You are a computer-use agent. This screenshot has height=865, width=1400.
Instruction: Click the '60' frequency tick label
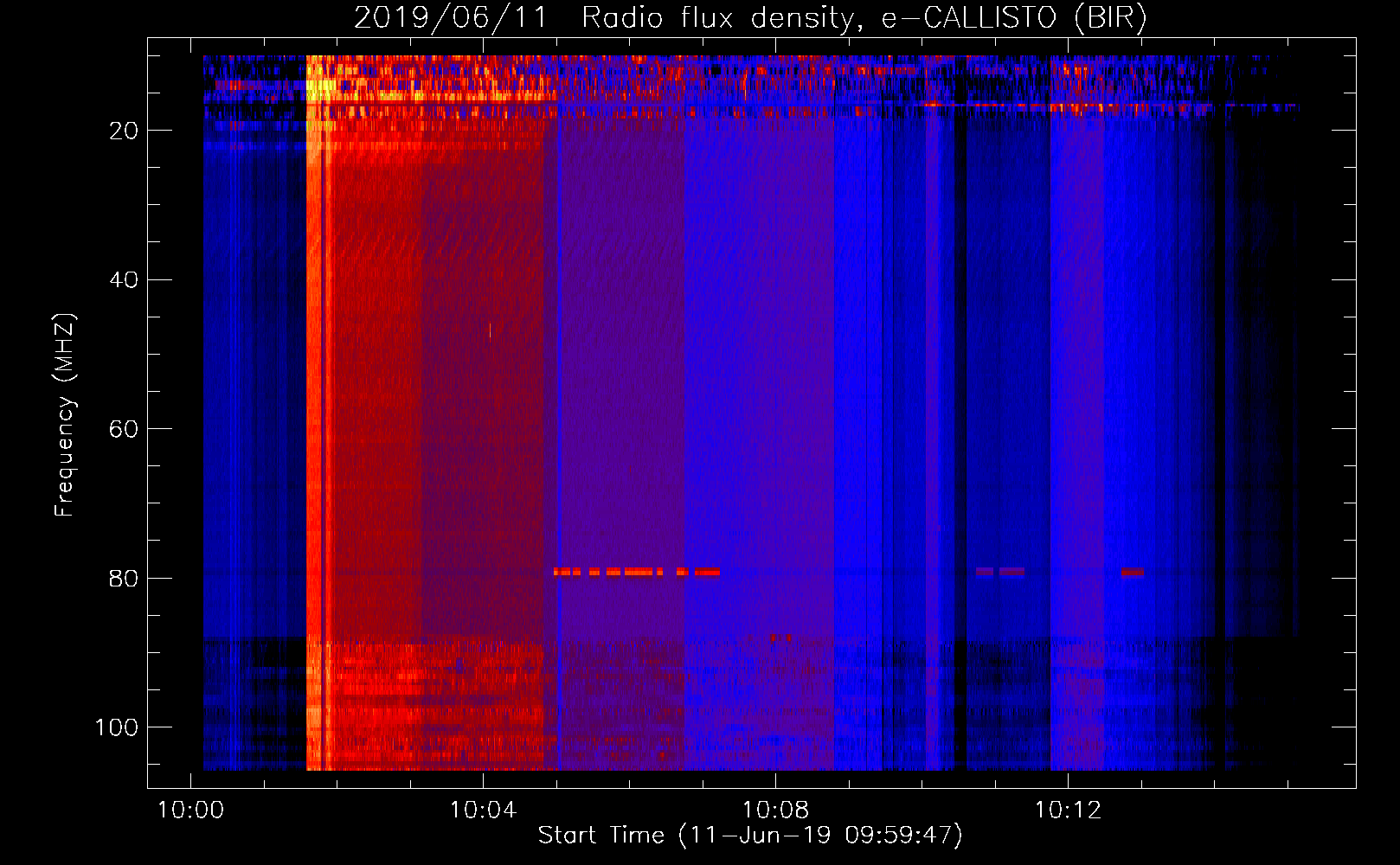tap(125, 430)
